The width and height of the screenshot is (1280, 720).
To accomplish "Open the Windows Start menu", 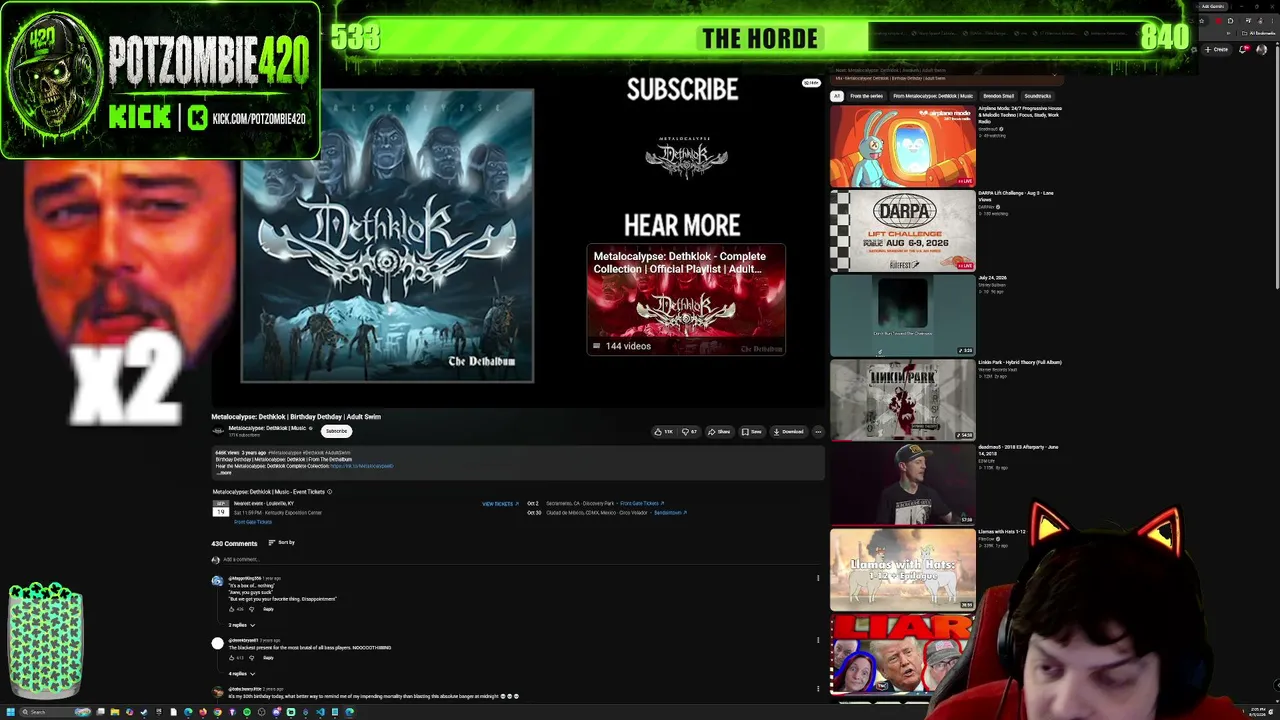I will (11, 712).
